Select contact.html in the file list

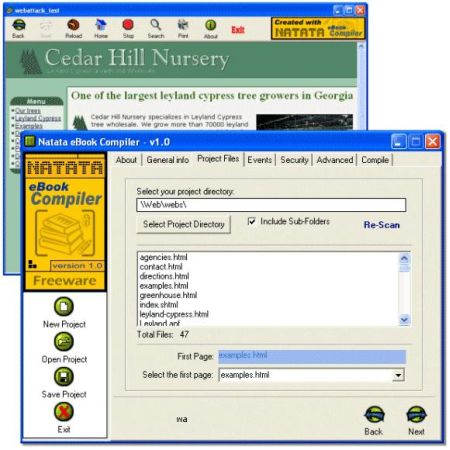[x=161, y=267]
